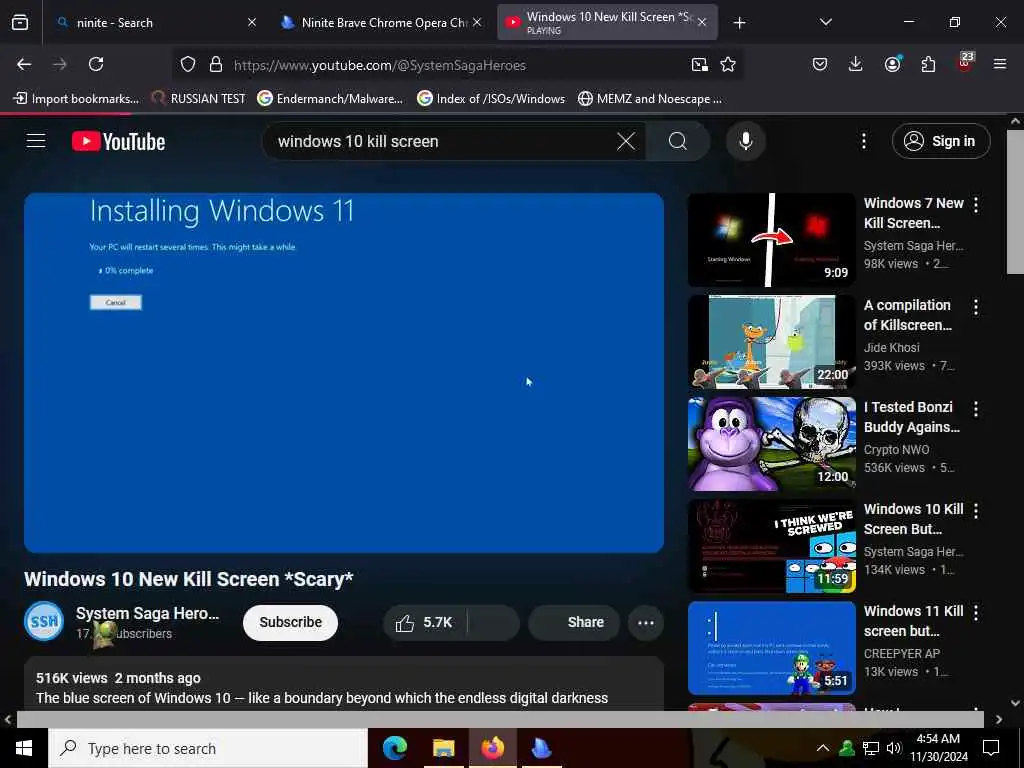Like the video thumbs-up button

[x=424, y=622]
